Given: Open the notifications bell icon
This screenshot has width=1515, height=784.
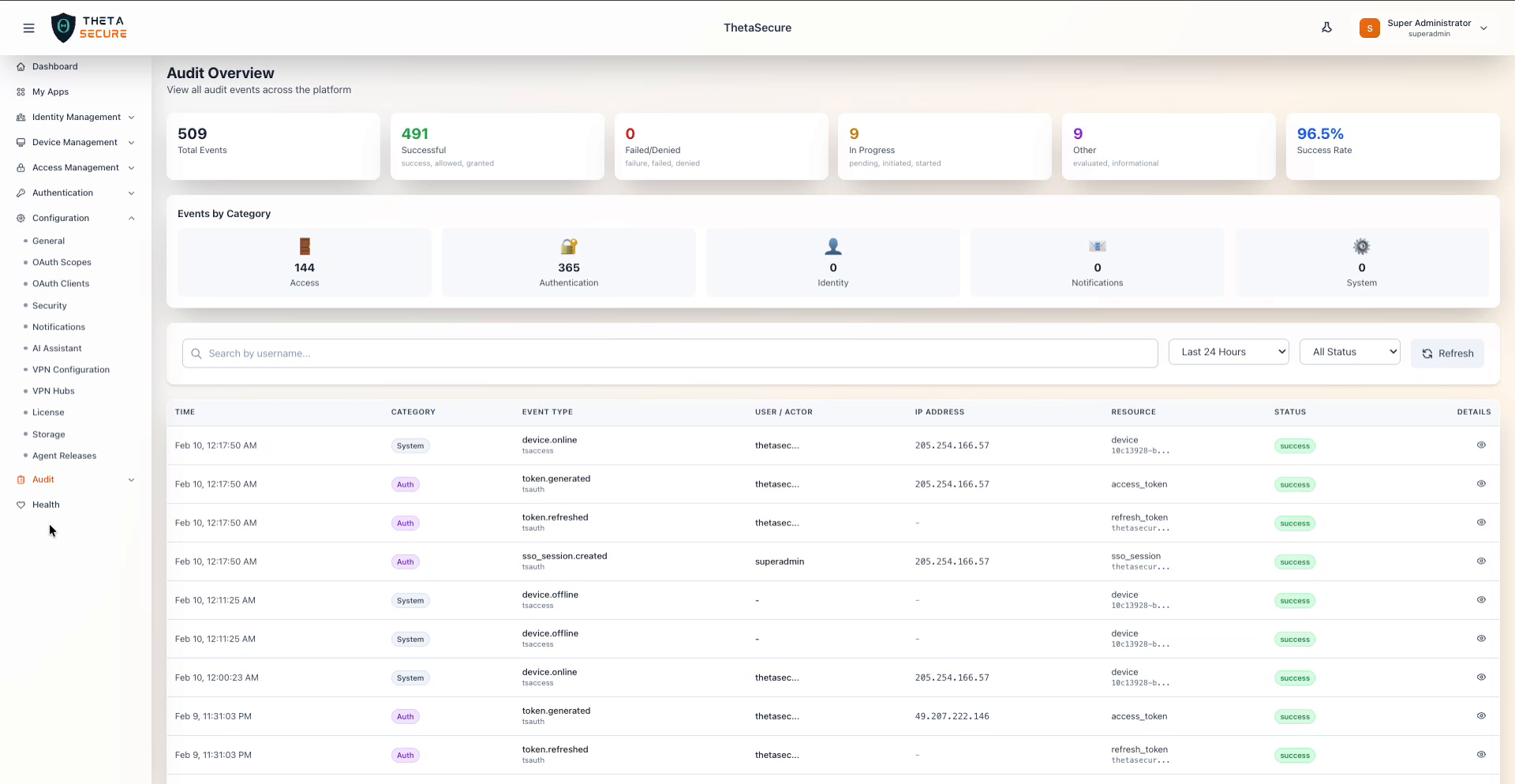Looking at the screenshot, I should coord(1326,27).
